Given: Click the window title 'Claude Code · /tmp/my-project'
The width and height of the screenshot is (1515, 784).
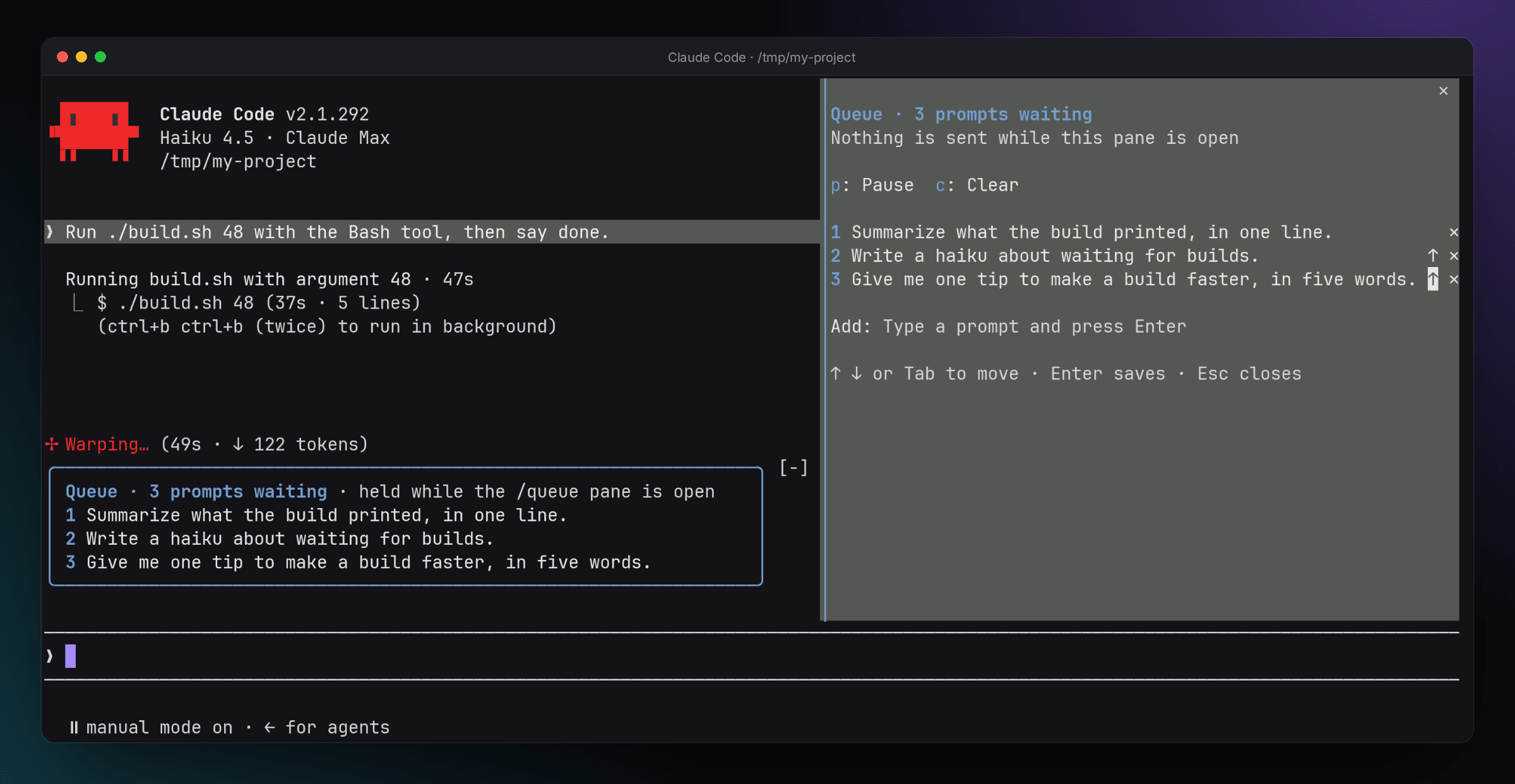Looking at the screenshot, I should pyautogui.click(x=761, y=57).
